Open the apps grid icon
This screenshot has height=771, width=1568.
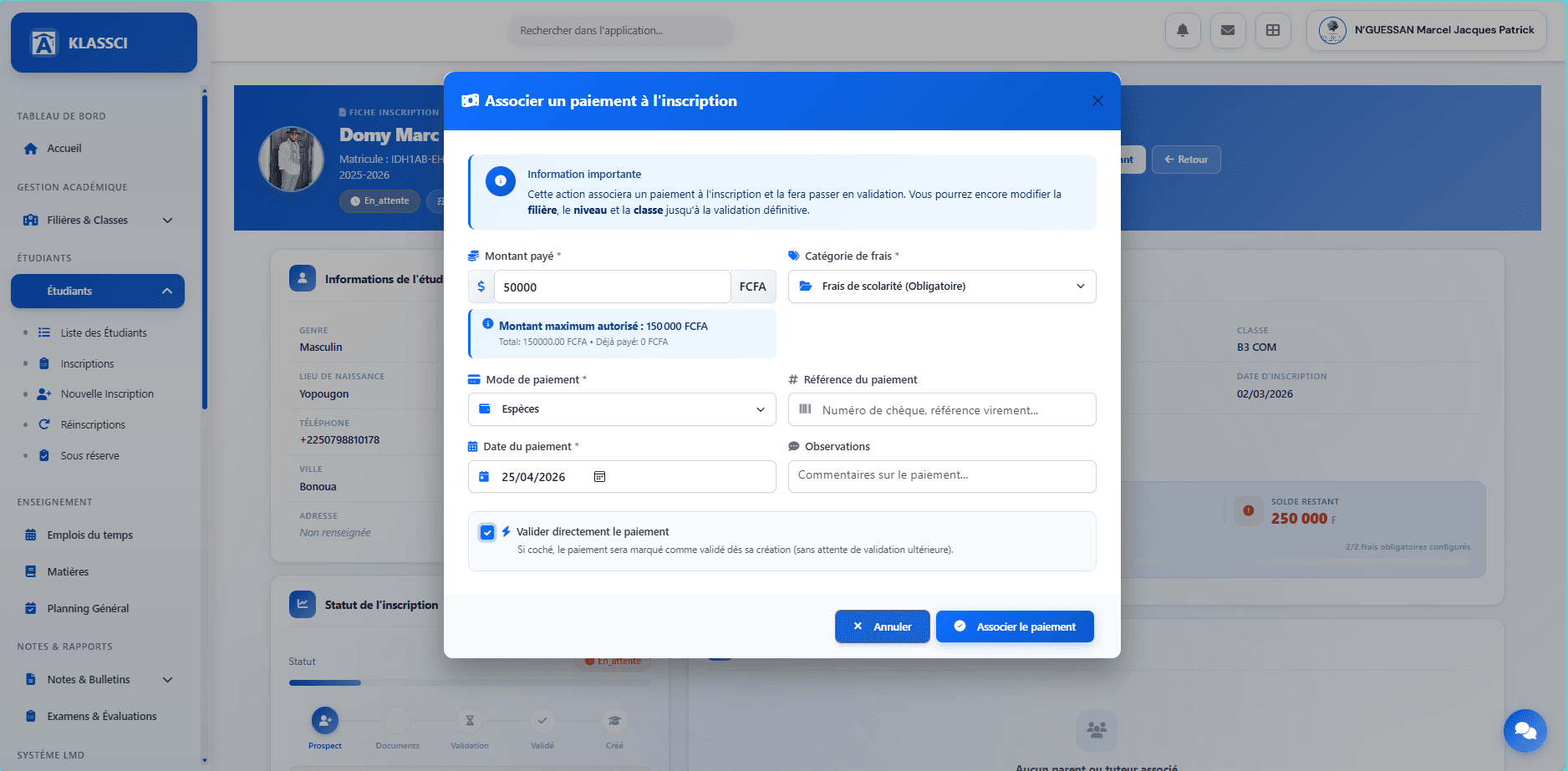(1273, 30)
